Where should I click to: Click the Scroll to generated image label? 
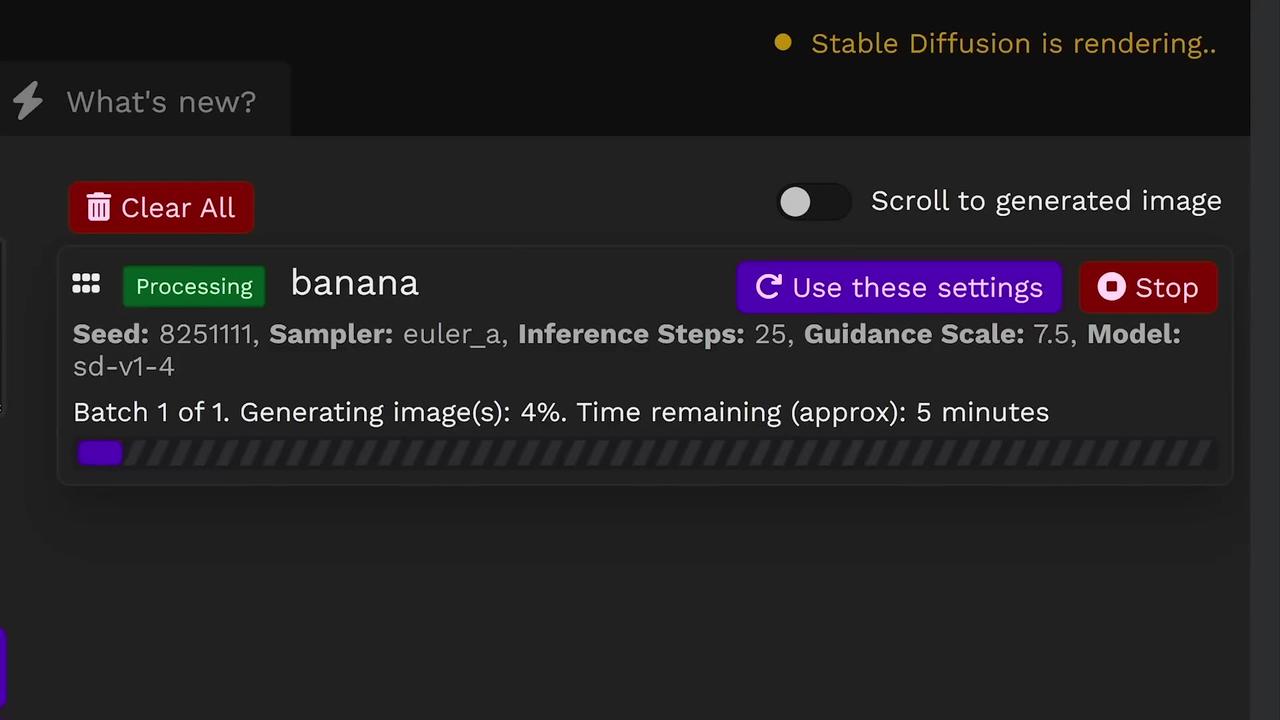tap(1046, 201)
